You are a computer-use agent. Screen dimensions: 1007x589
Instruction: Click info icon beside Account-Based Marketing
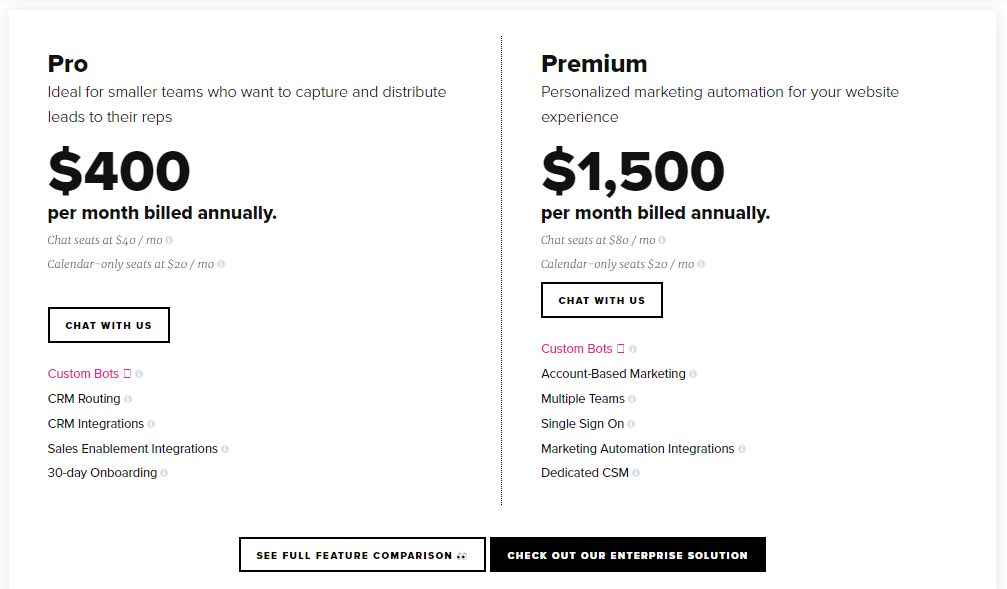click(693, 374)
